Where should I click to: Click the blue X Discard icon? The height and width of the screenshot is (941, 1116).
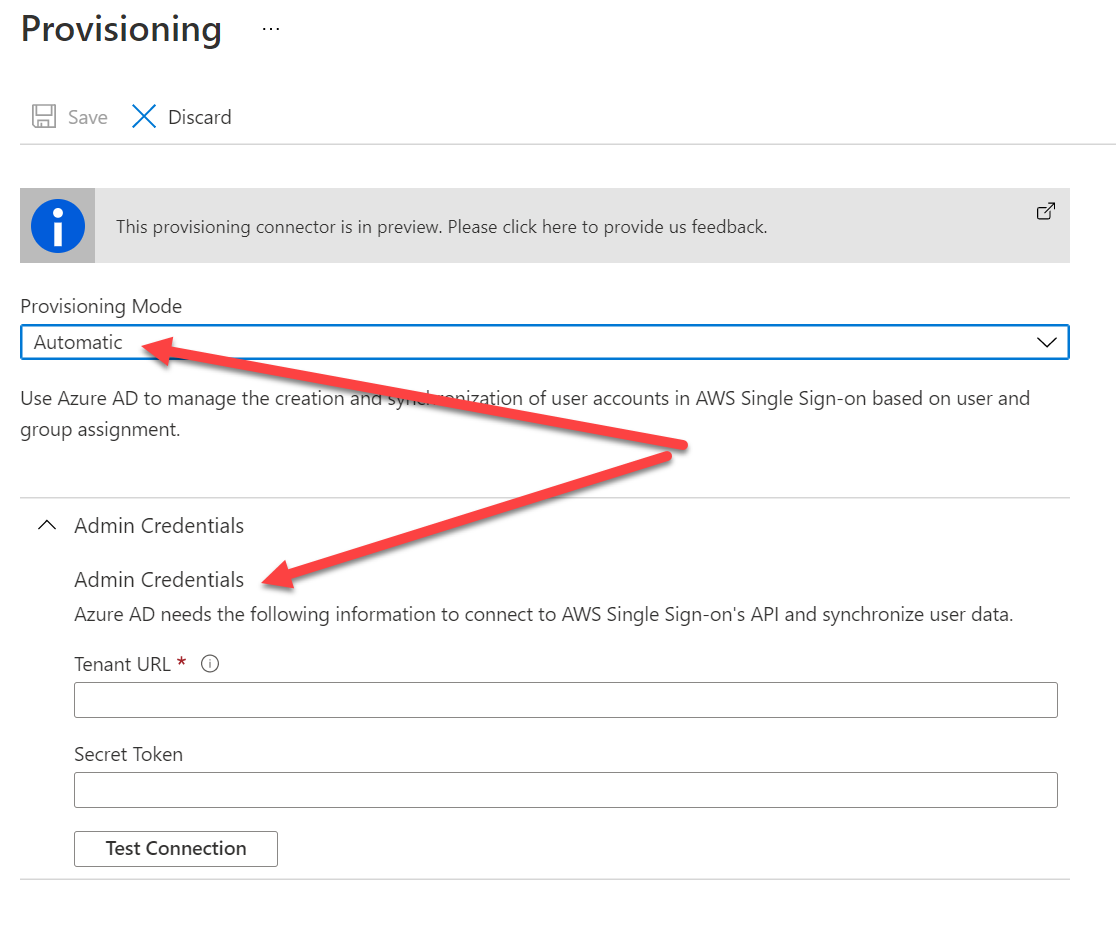click(144, 117)
